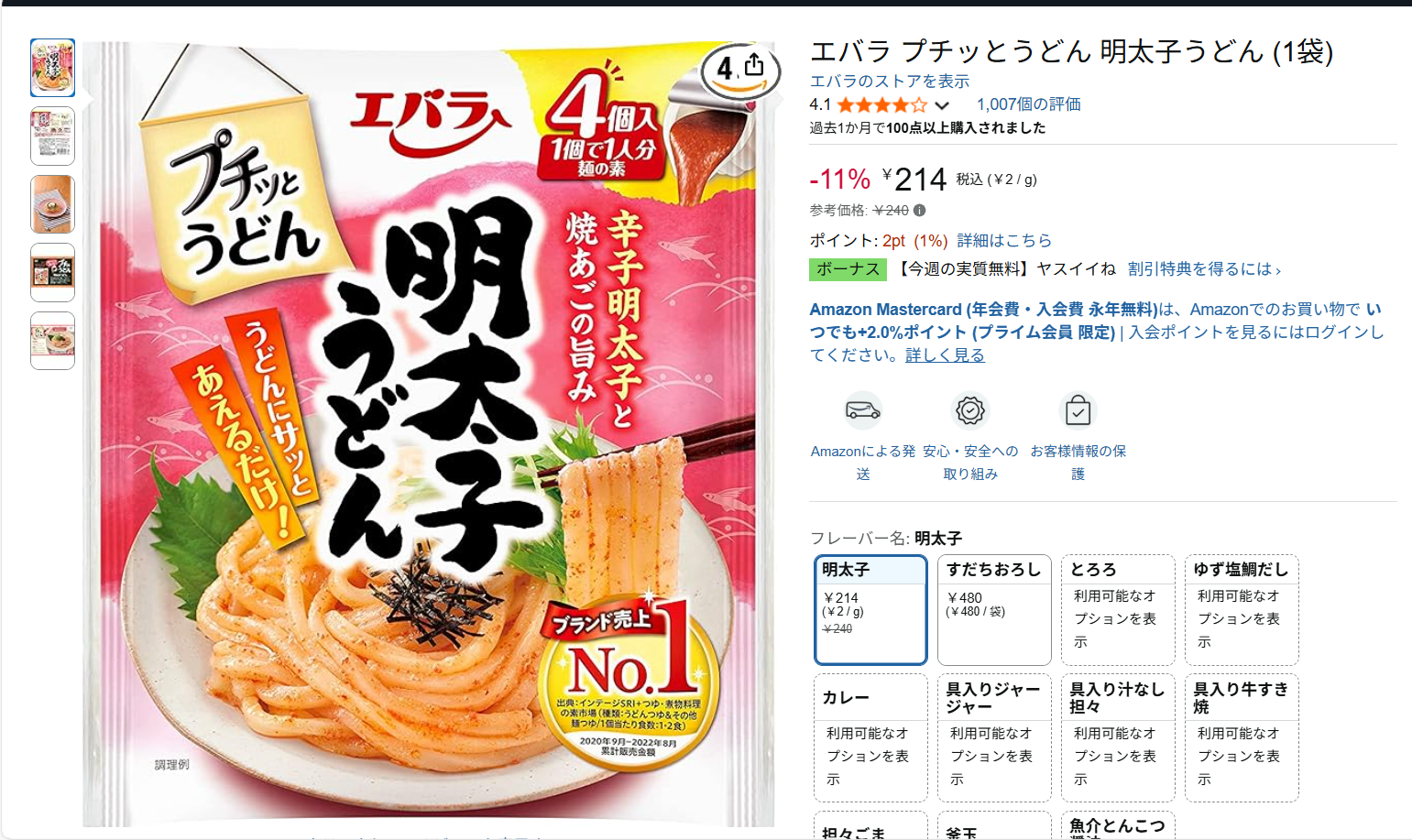Choose the カレー flavor option
This screenshot has height=840, width=1412.
[870, 737]
